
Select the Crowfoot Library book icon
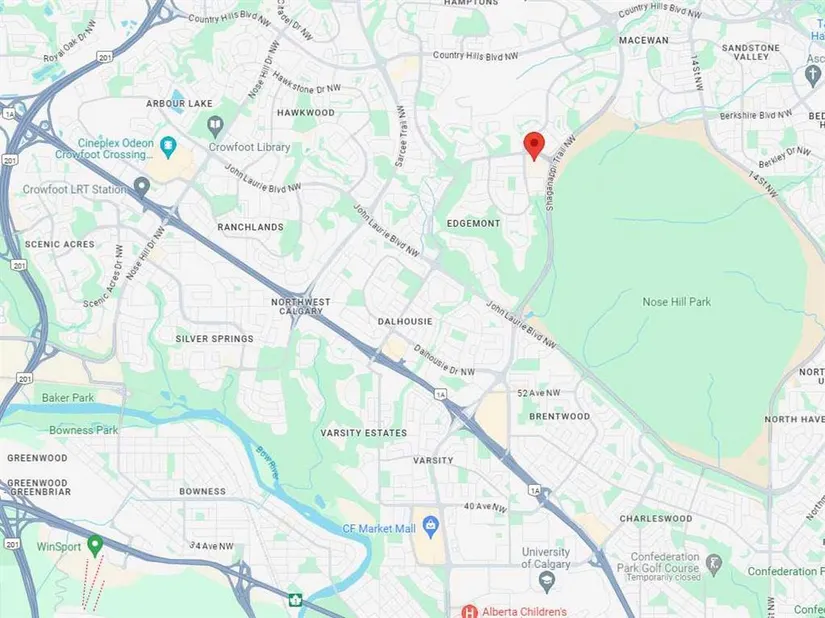[x=214, y=126]
